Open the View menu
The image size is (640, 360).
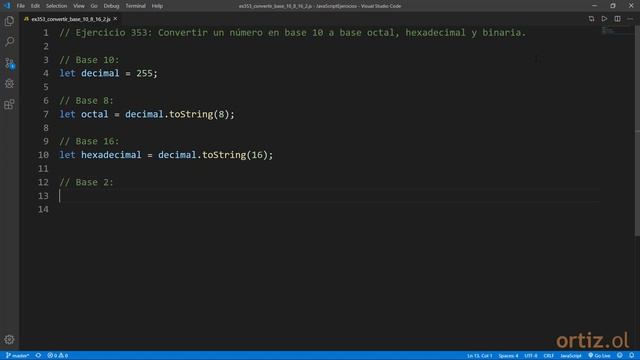click(x=79, y=6)
